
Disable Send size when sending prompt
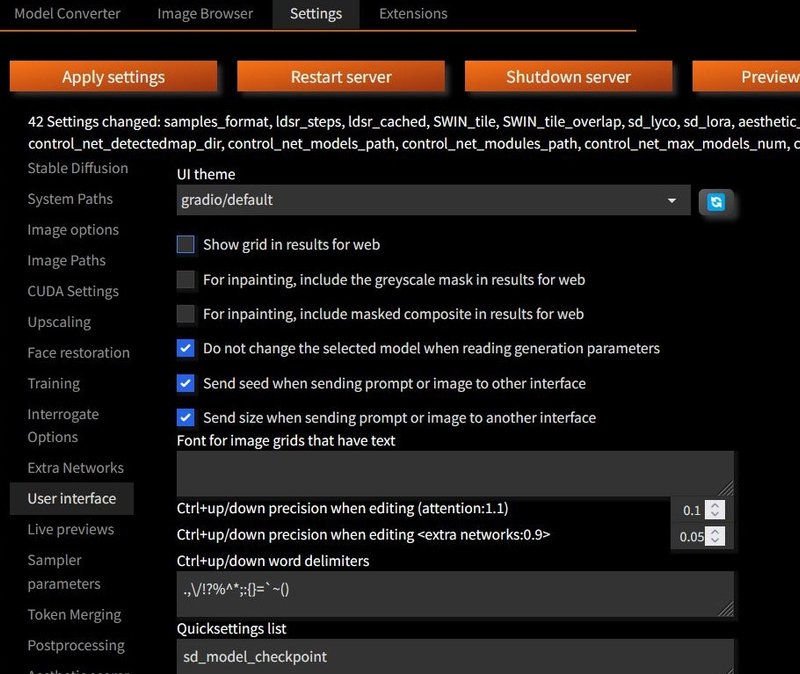(x=186, y=417)
